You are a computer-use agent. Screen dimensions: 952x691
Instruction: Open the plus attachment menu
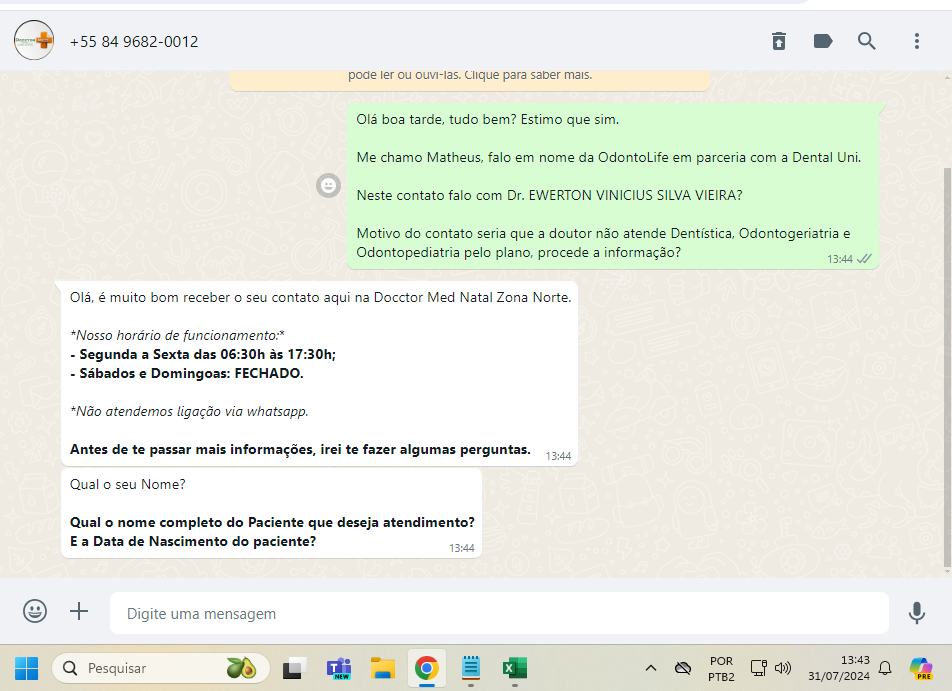coord(79,611)
